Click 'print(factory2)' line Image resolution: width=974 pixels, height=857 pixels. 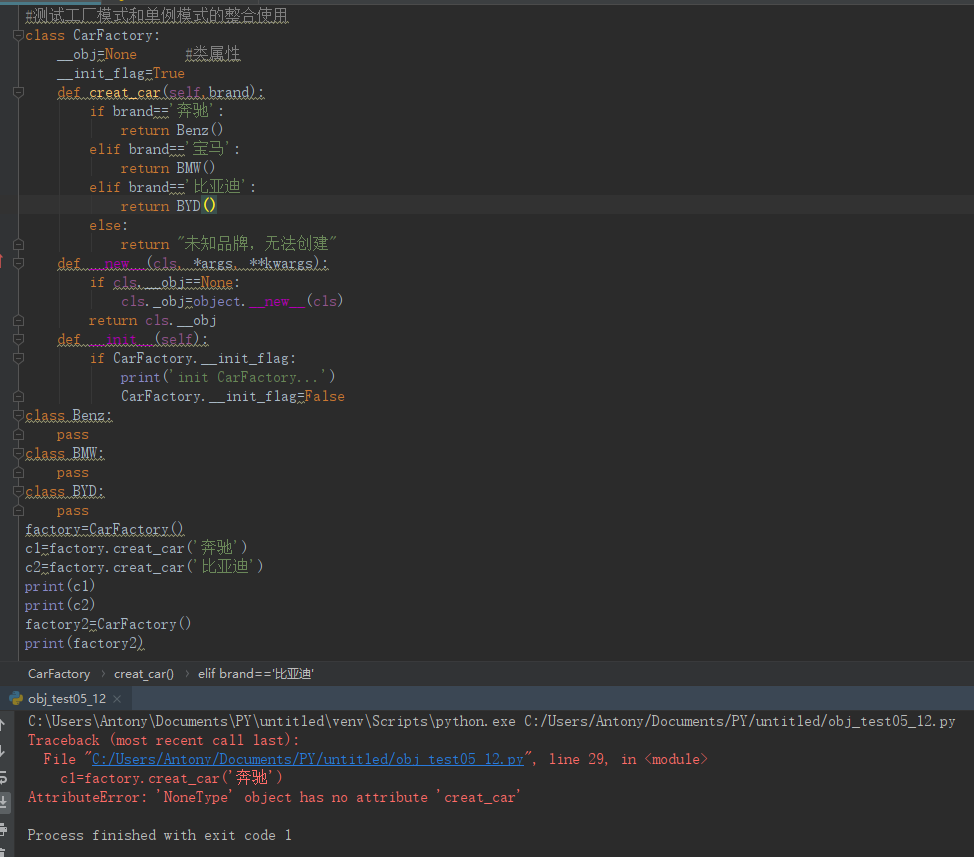(84, 643)
